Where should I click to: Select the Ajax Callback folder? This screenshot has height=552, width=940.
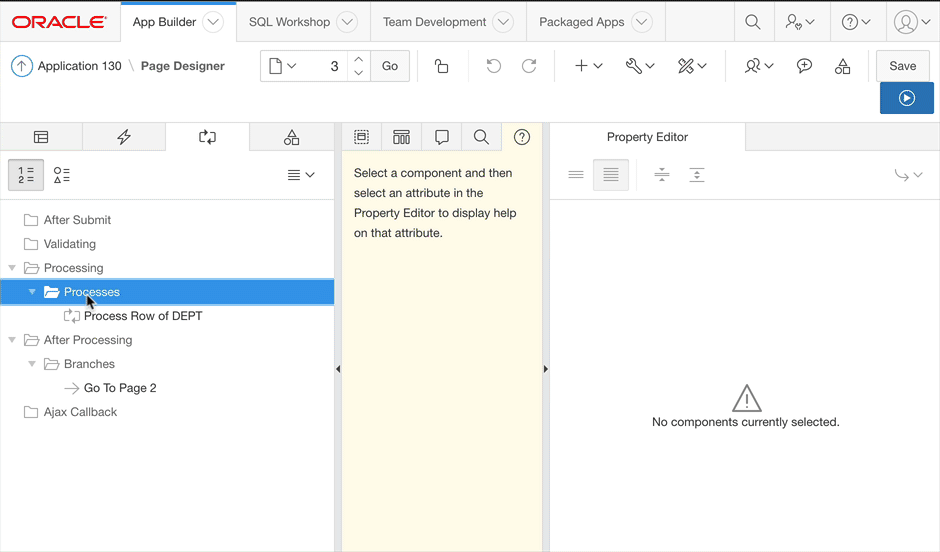[80, 412]
